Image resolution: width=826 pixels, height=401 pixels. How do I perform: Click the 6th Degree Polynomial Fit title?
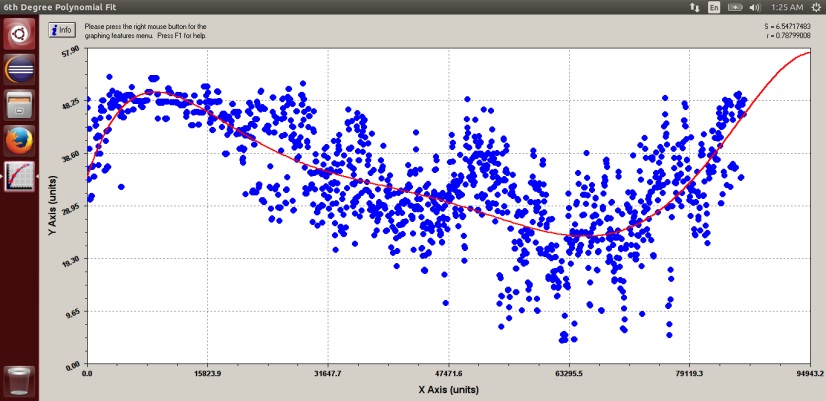[x=56, y=7]
